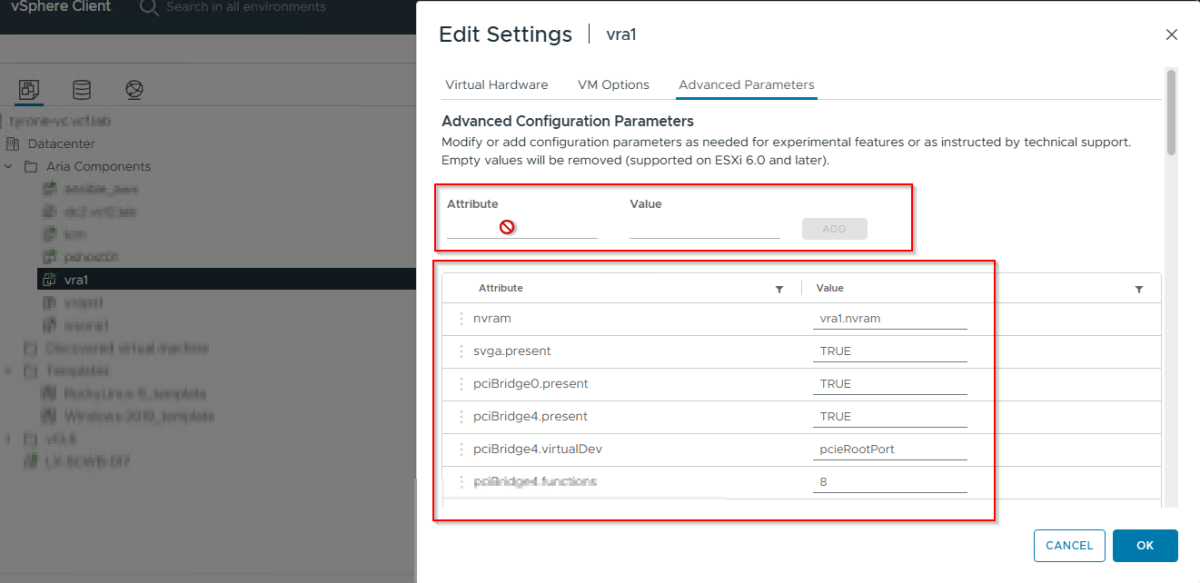Switch to the Virtual Hardware tab
Viewport: 1200px width, 583px height.
497,85
